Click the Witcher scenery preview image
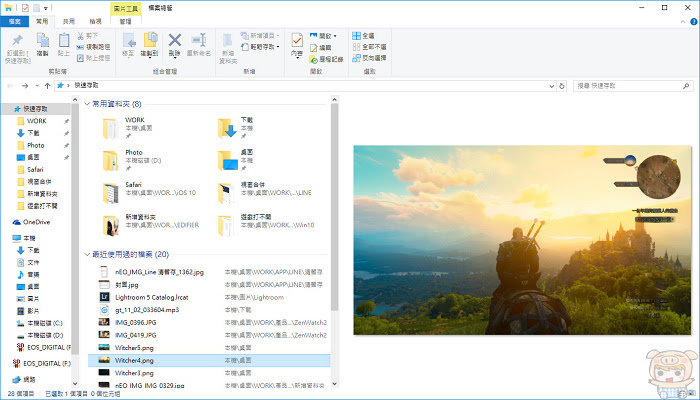This screenshot has height=400, width=700. click(522, 240)
